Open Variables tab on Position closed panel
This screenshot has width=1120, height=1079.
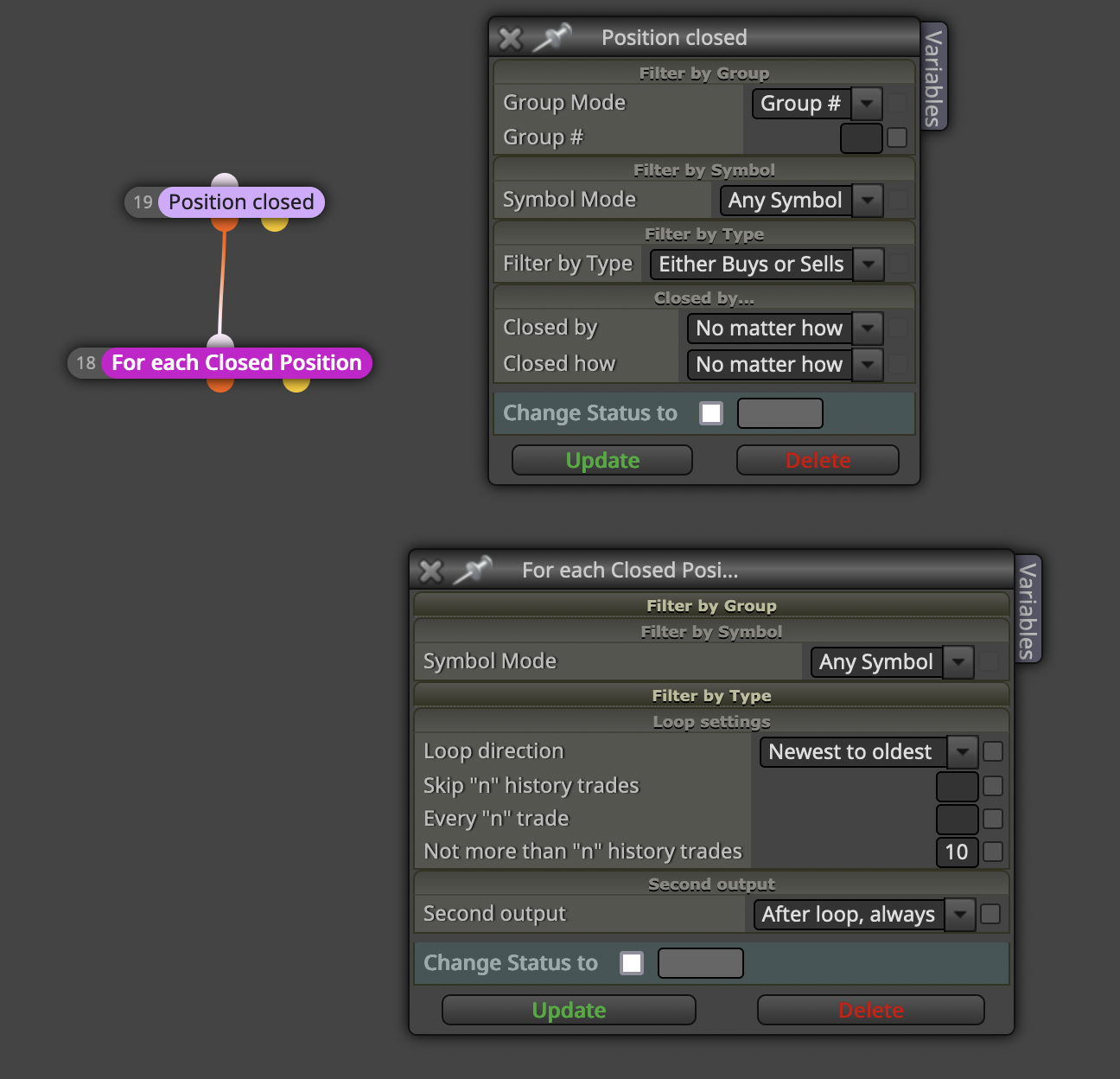(933, 78)
